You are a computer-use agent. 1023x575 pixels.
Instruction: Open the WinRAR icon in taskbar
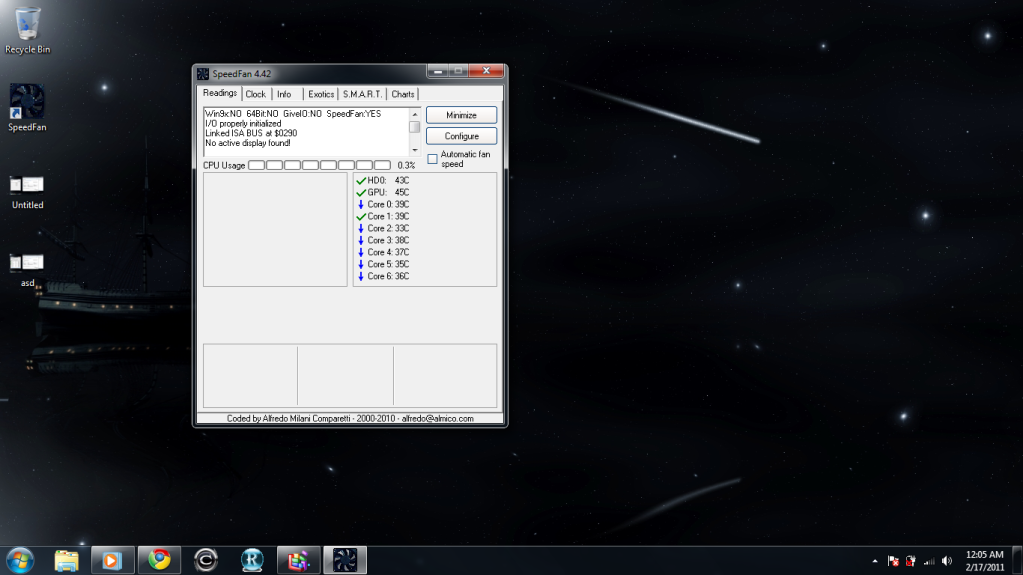(x=298, y=560)
